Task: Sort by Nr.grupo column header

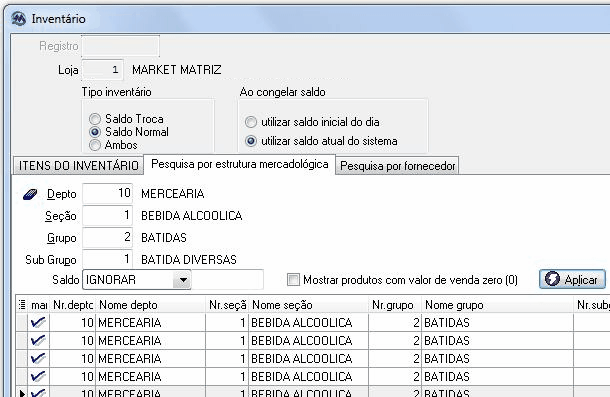Action: [x=395, y=305]
